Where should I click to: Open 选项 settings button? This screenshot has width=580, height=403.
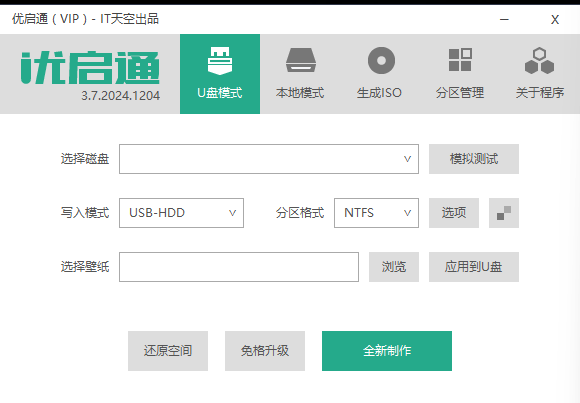(x=454, y=213)
